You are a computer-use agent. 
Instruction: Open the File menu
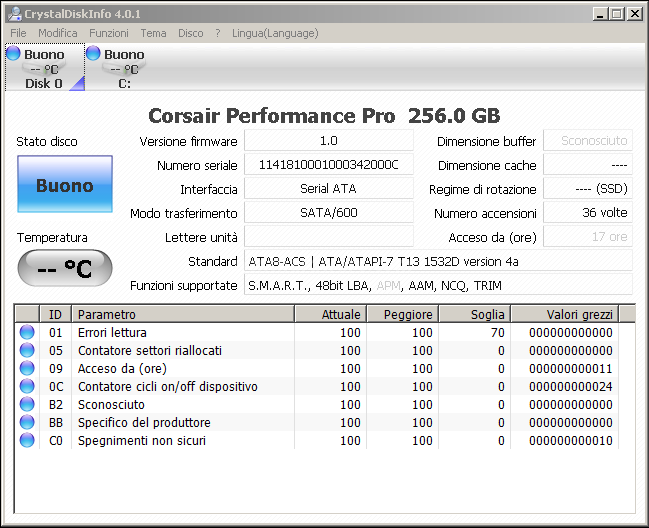point(18,33)
